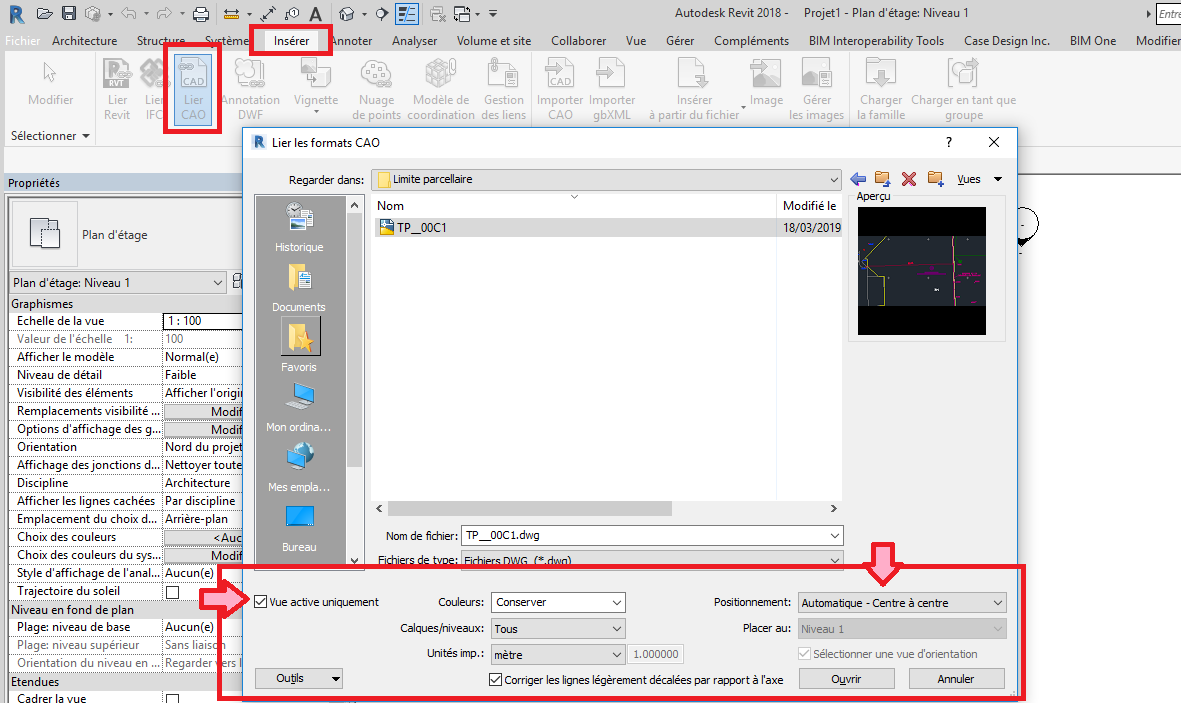
Task: Switch to the Insérer ribbon tab
Action: point(291,41)
